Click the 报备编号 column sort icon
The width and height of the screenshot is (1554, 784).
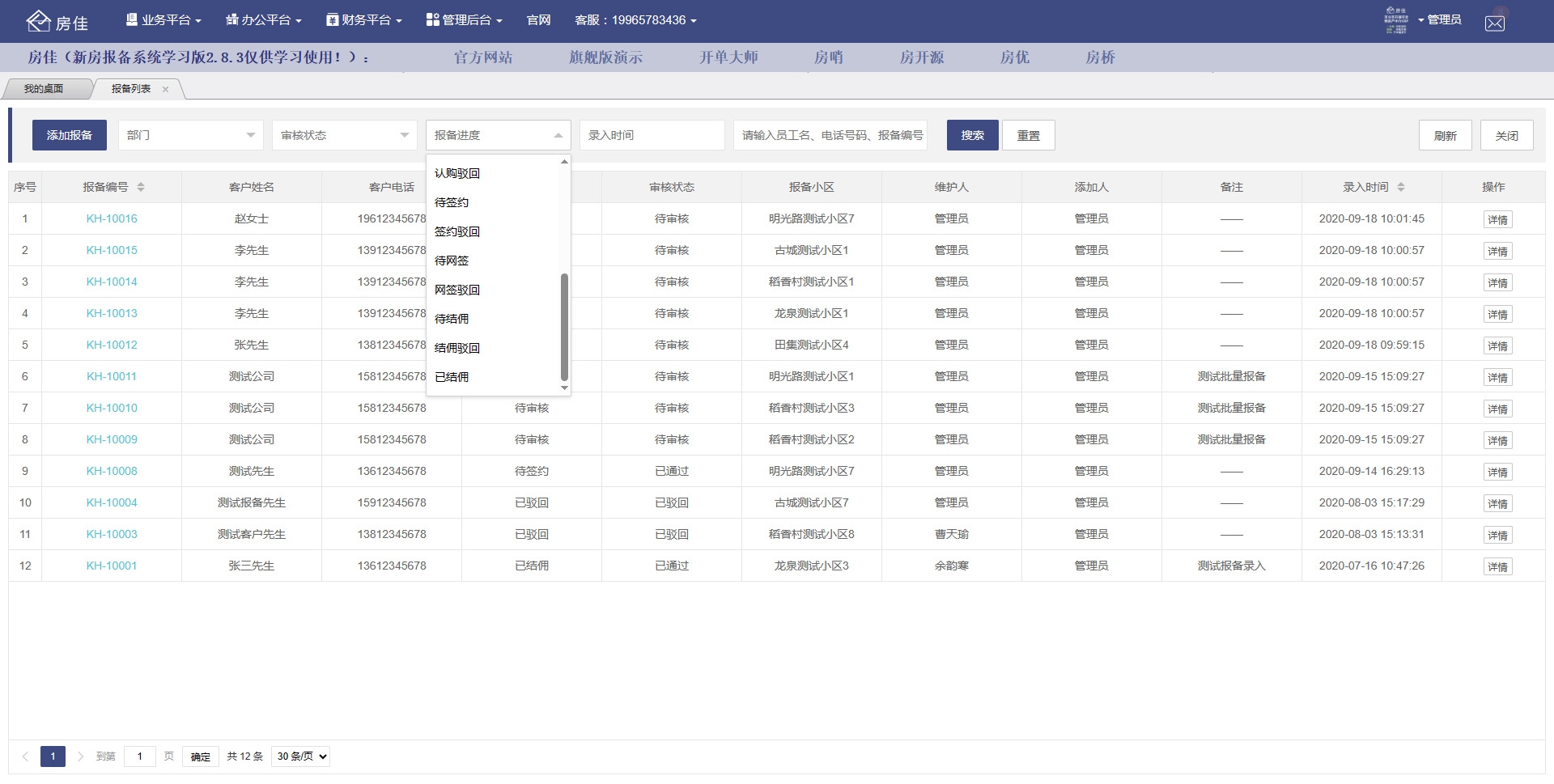click(140, 187)
